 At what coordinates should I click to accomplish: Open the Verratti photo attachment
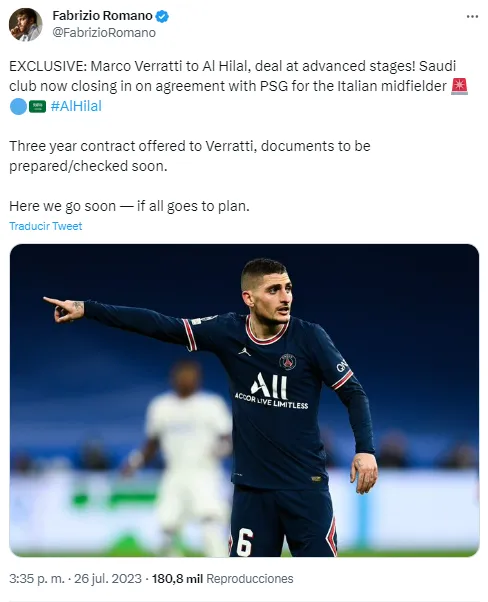coord(244,400)
